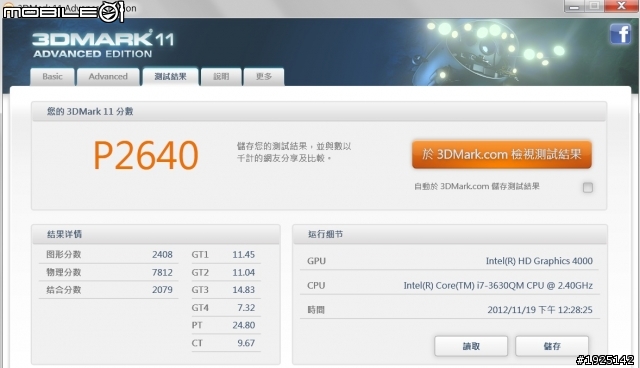Click the 結果详情 panel header
Image resolution: width=640 pixels, height=368 pixels.
(x=156, y=234)
